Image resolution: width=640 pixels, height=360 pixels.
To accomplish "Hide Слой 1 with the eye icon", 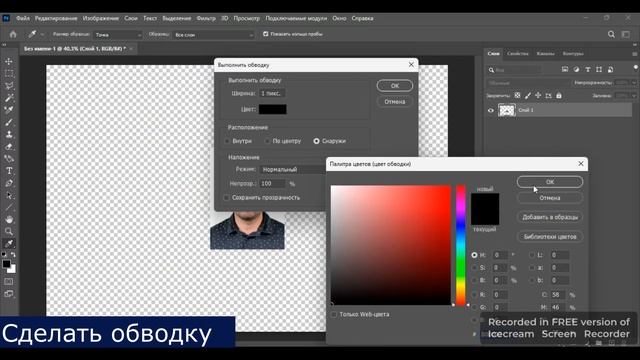I will pyautogui.click(x=491, y=110).
